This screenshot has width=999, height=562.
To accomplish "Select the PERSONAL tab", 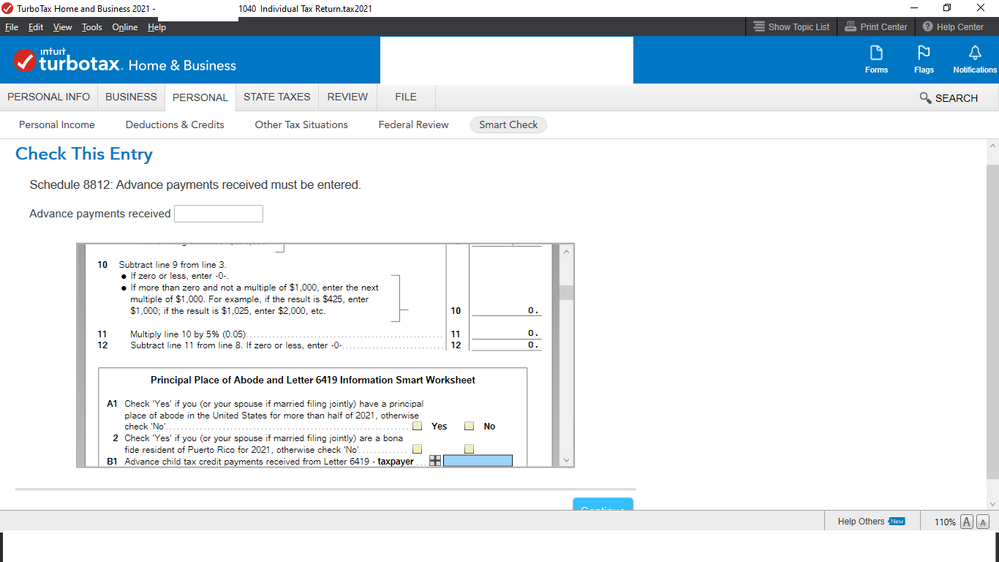I will coord(200,97).
